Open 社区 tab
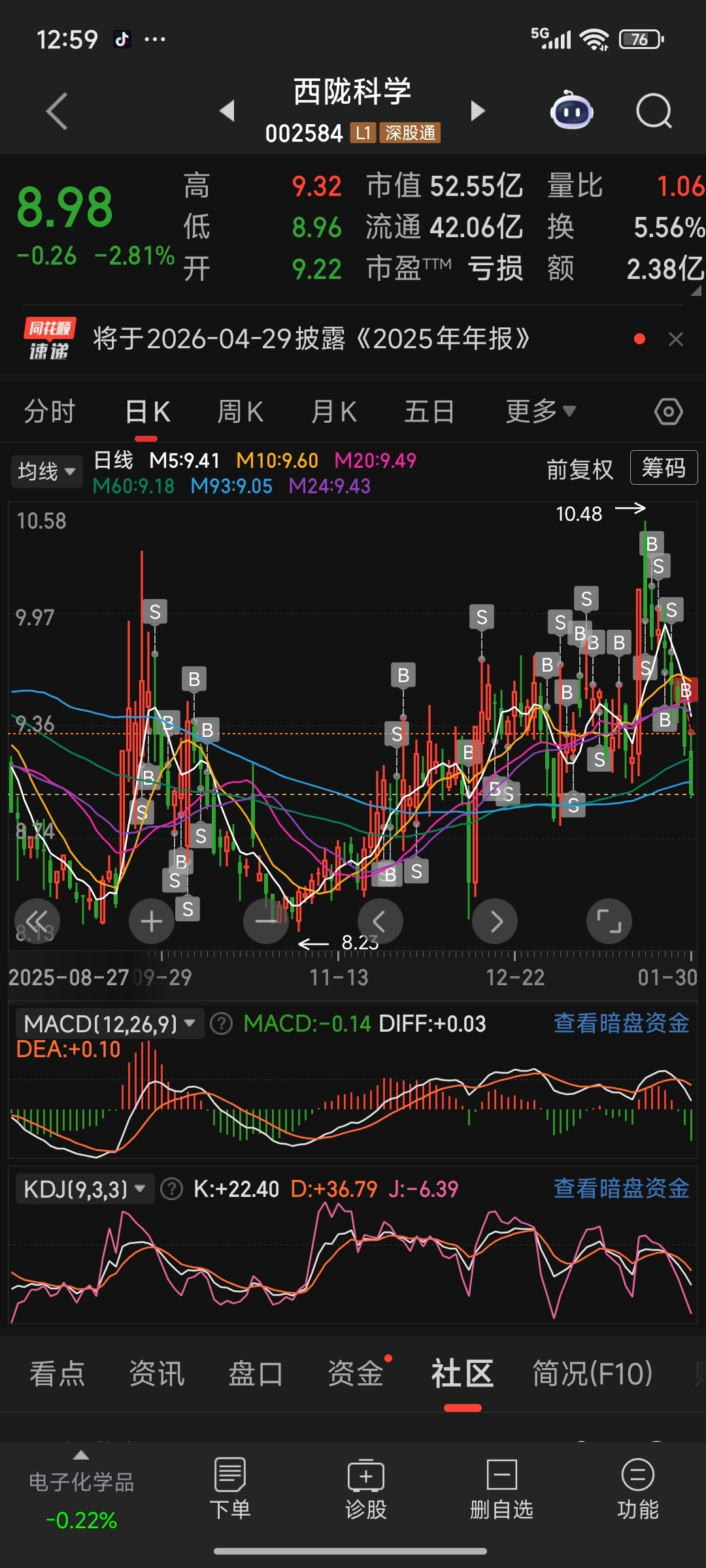 pos(462,1373)
